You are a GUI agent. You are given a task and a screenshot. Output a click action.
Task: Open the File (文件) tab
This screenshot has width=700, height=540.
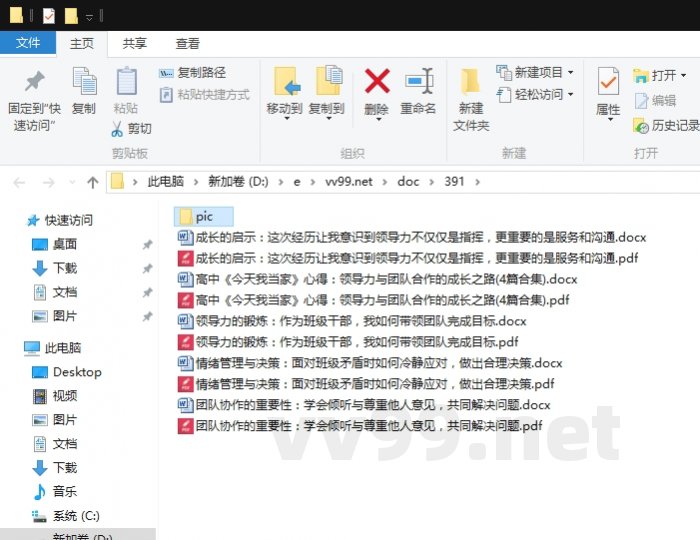28,43
